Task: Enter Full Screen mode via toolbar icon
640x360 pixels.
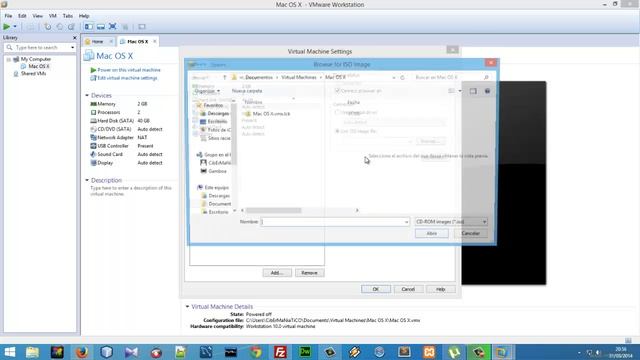Action: (113, 27)
